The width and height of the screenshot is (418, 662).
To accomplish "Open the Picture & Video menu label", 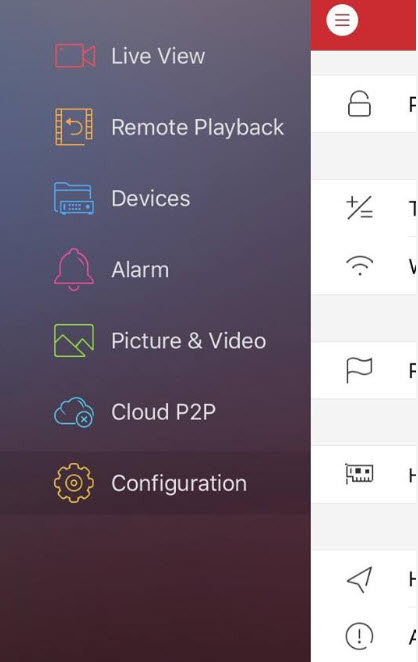I will click(x=189, y=341).
